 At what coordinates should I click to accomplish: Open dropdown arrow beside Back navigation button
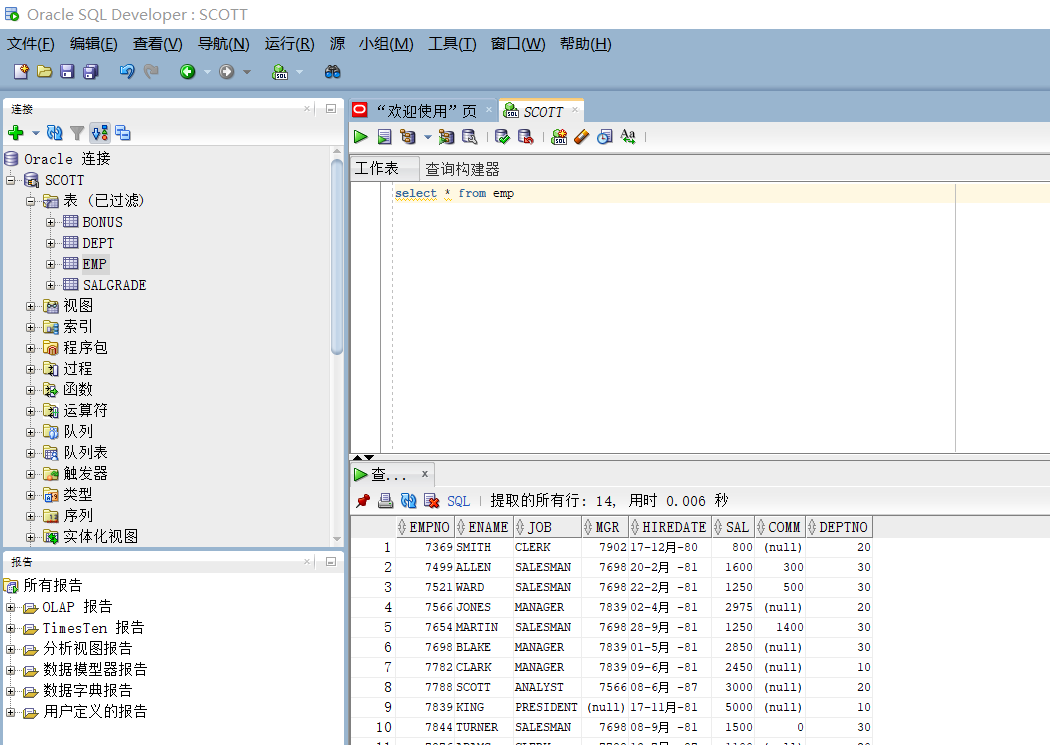click(207, 72)
